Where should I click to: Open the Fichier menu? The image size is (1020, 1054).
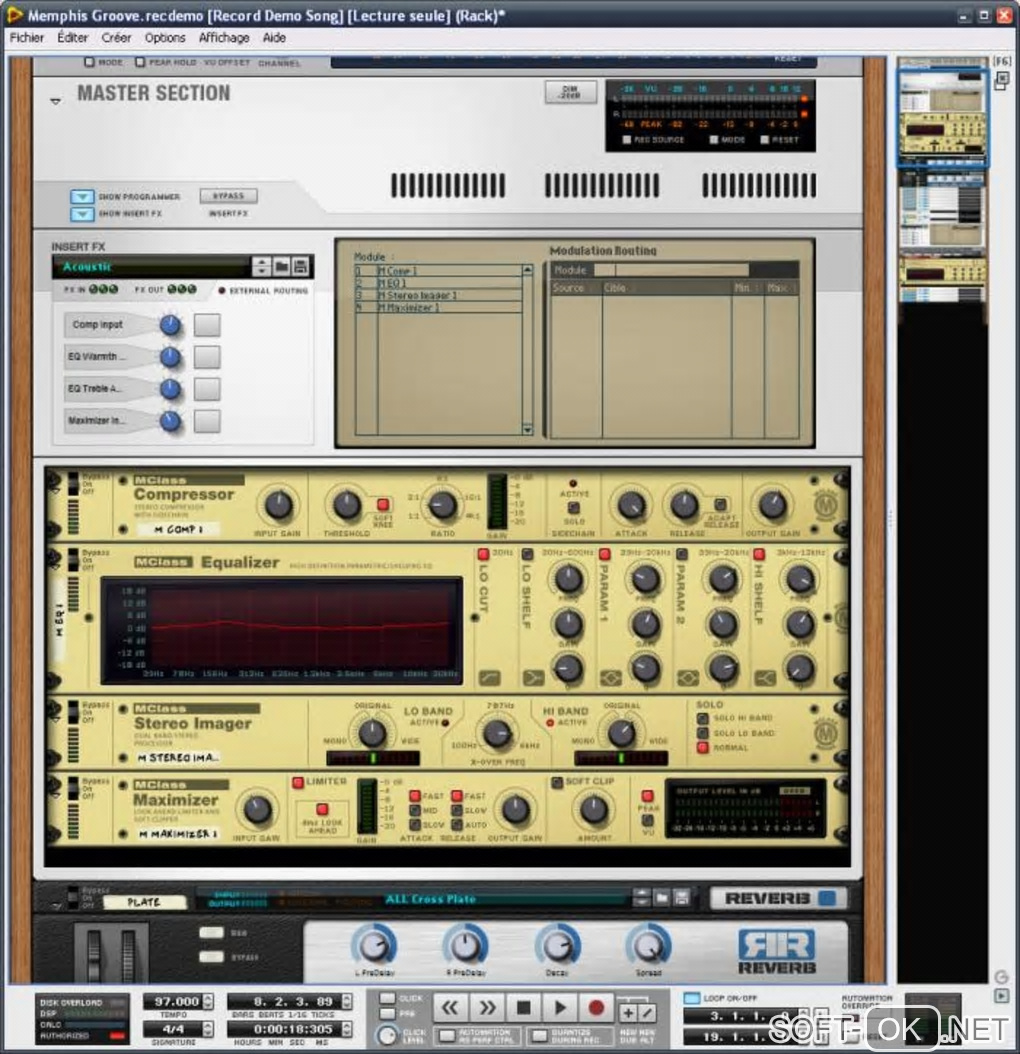pos(27,38)
